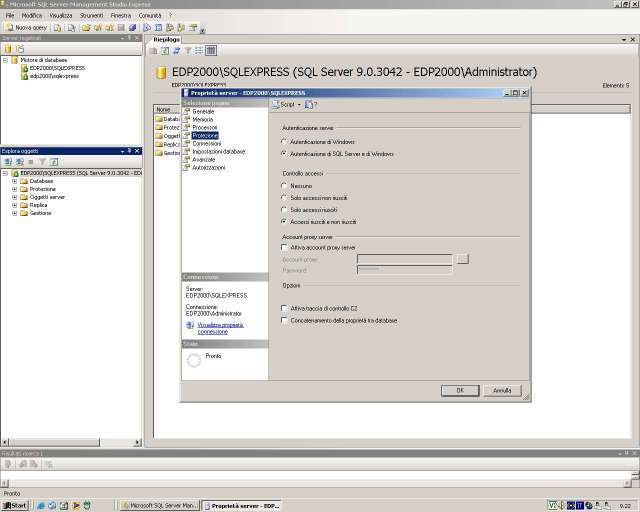Click the yellow server icon in registered servers toolbar

pyautogui.click(x=8, y=49)
